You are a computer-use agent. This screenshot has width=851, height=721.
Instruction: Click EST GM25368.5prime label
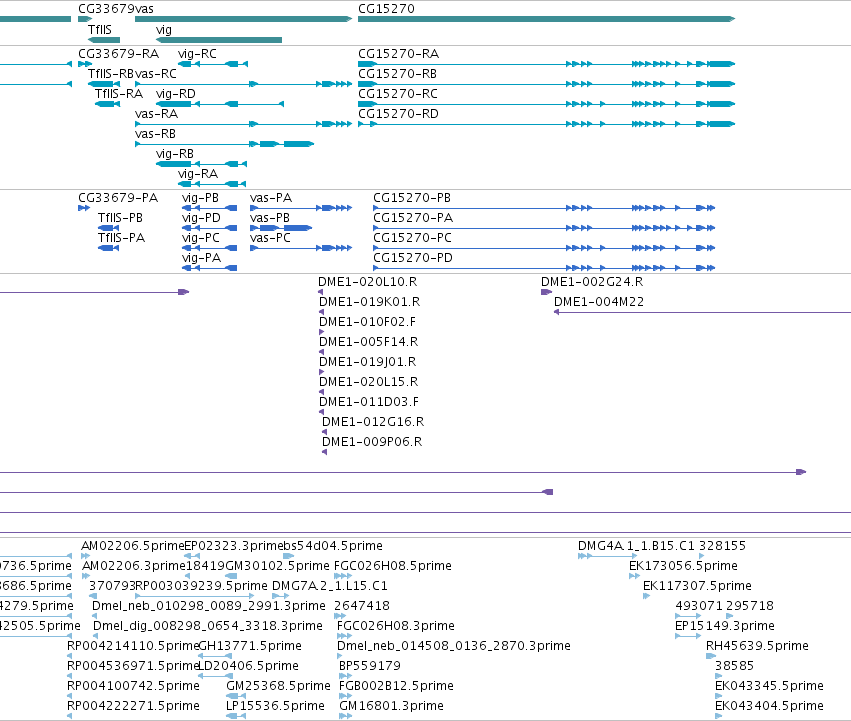[x=278, y=686]
